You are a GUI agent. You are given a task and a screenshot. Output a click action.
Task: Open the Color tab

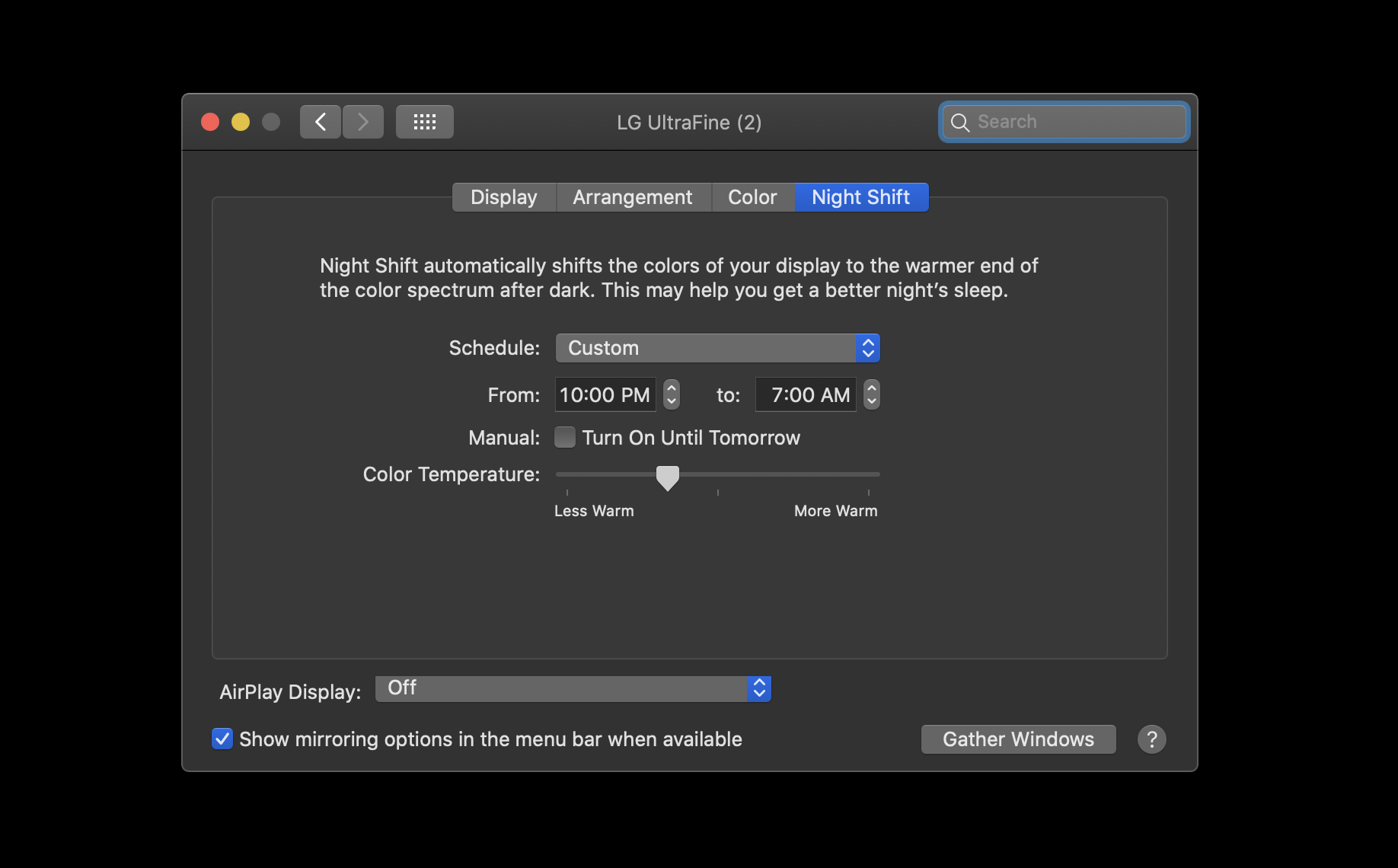752,197
